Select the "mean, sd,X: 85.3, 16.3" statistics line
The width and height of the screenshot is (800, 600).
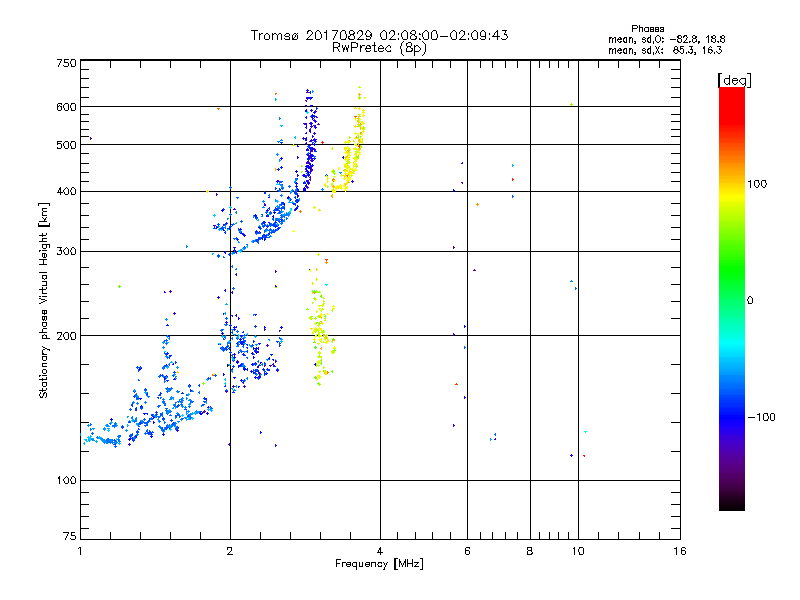tap(665, 50)
